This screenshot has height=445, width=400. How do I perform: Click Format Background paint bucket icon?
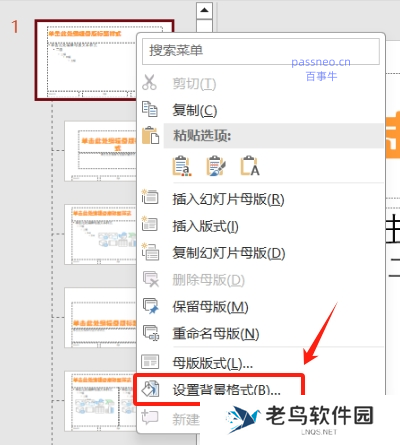[150, 389]
